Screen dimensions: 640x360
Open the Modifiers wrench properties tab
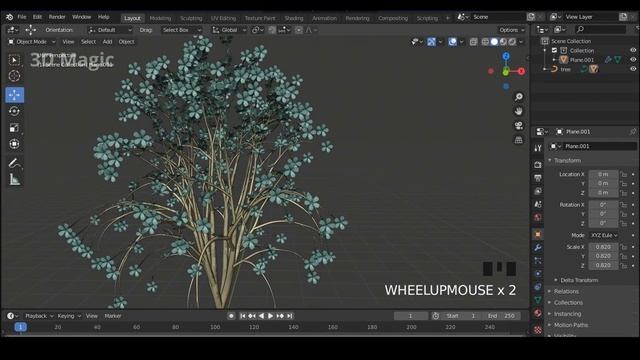(538, 247)
